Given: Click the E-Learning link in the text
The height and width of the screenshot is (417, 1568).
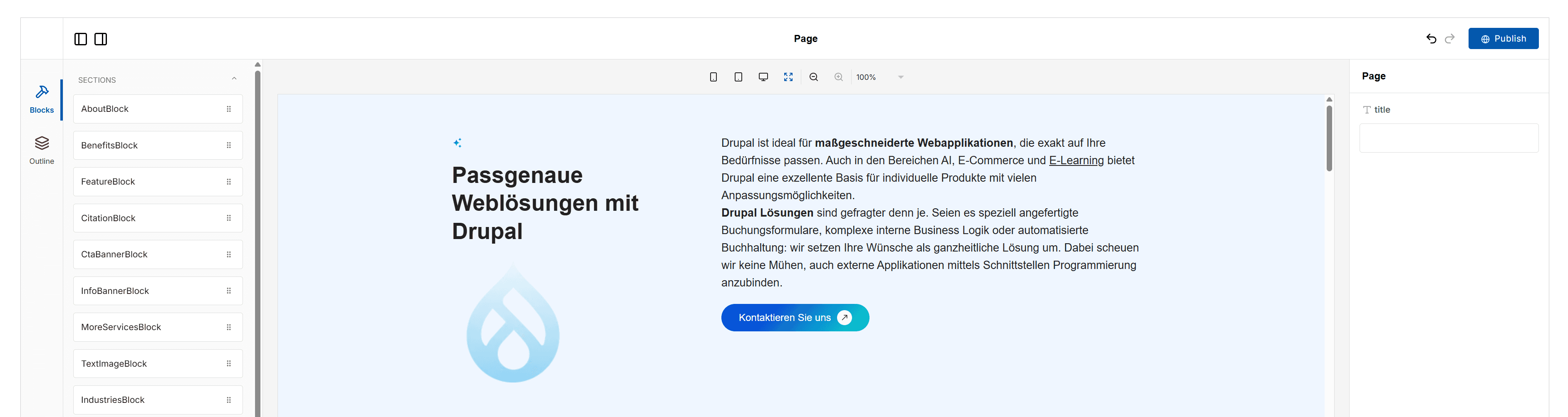Looking at the screenshot, I should pyautogui.click(x=1076, y=160).
